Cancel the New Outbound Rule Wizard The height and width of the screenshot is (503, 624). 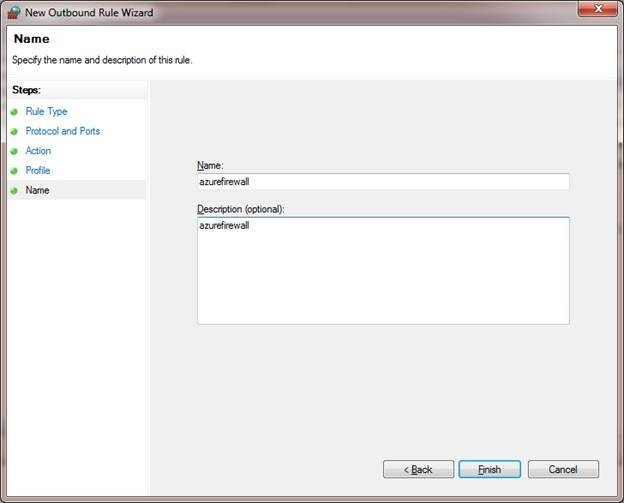(563, 469)
